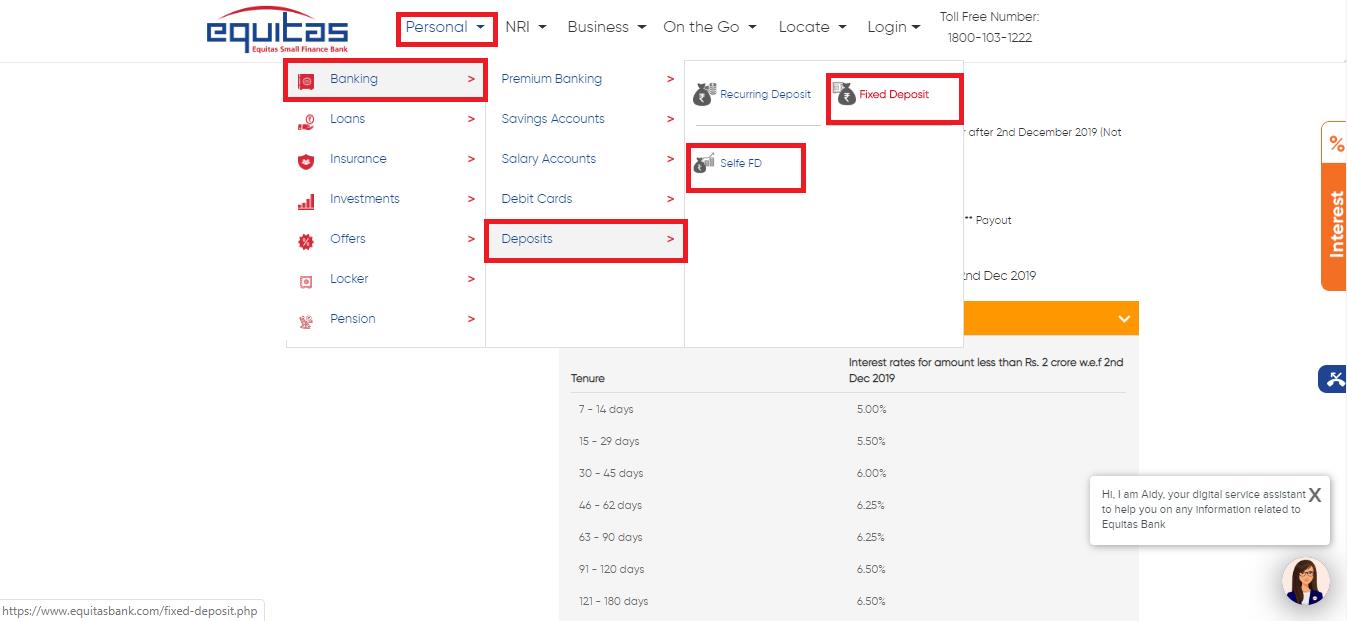The width and height of the screenshot is (1347, 621).
Task: Select Selfe FD from deposits
Action: click(740, 163)
